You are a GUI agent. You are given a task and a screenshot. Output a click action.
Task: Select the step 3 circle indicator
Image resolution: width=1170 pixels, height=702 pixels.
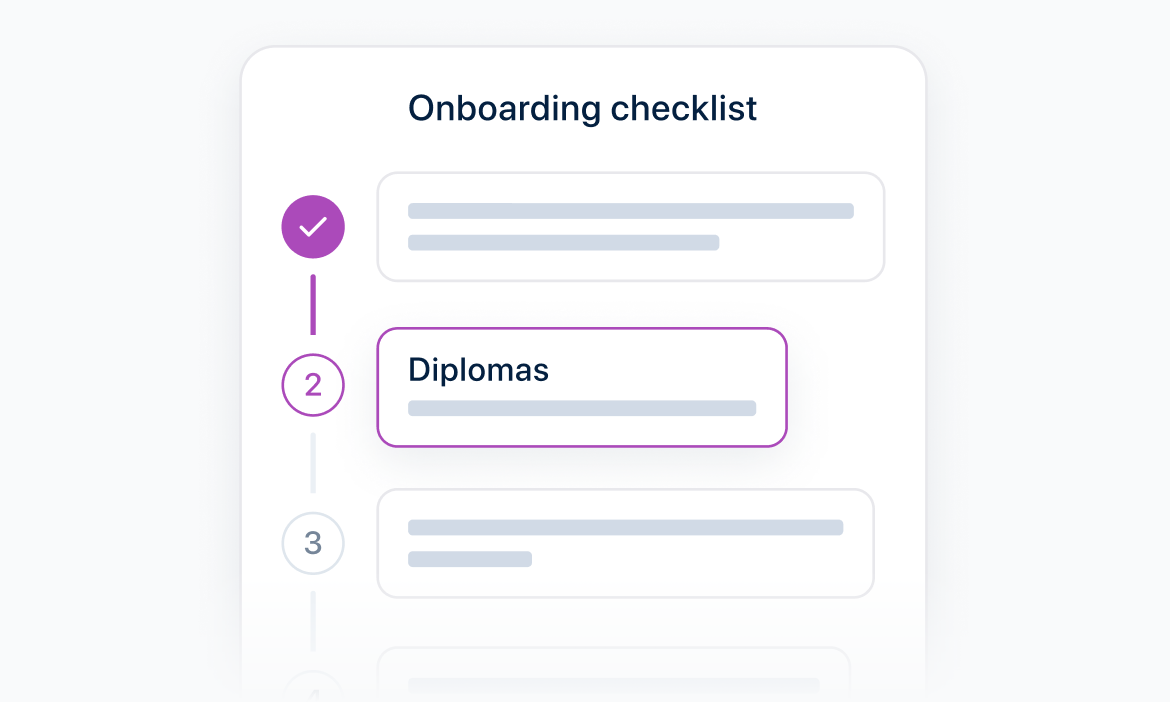(x=313, y=543)
